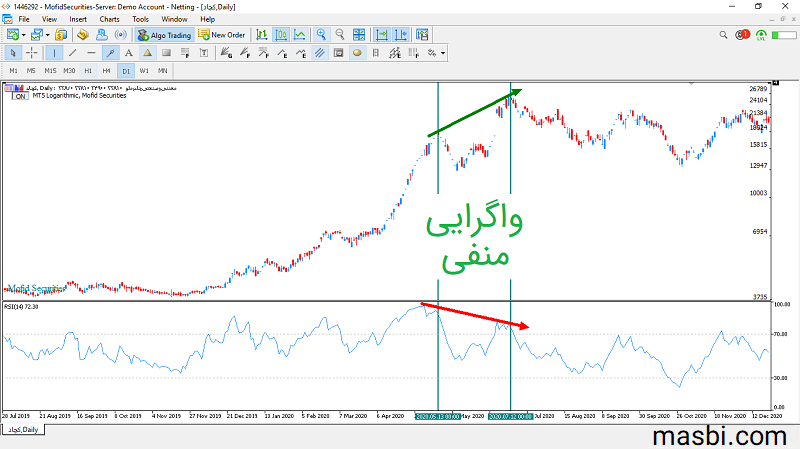Select the text label tool
The height and width of the screenshot is (449, 800).
[x=129, y=53]
